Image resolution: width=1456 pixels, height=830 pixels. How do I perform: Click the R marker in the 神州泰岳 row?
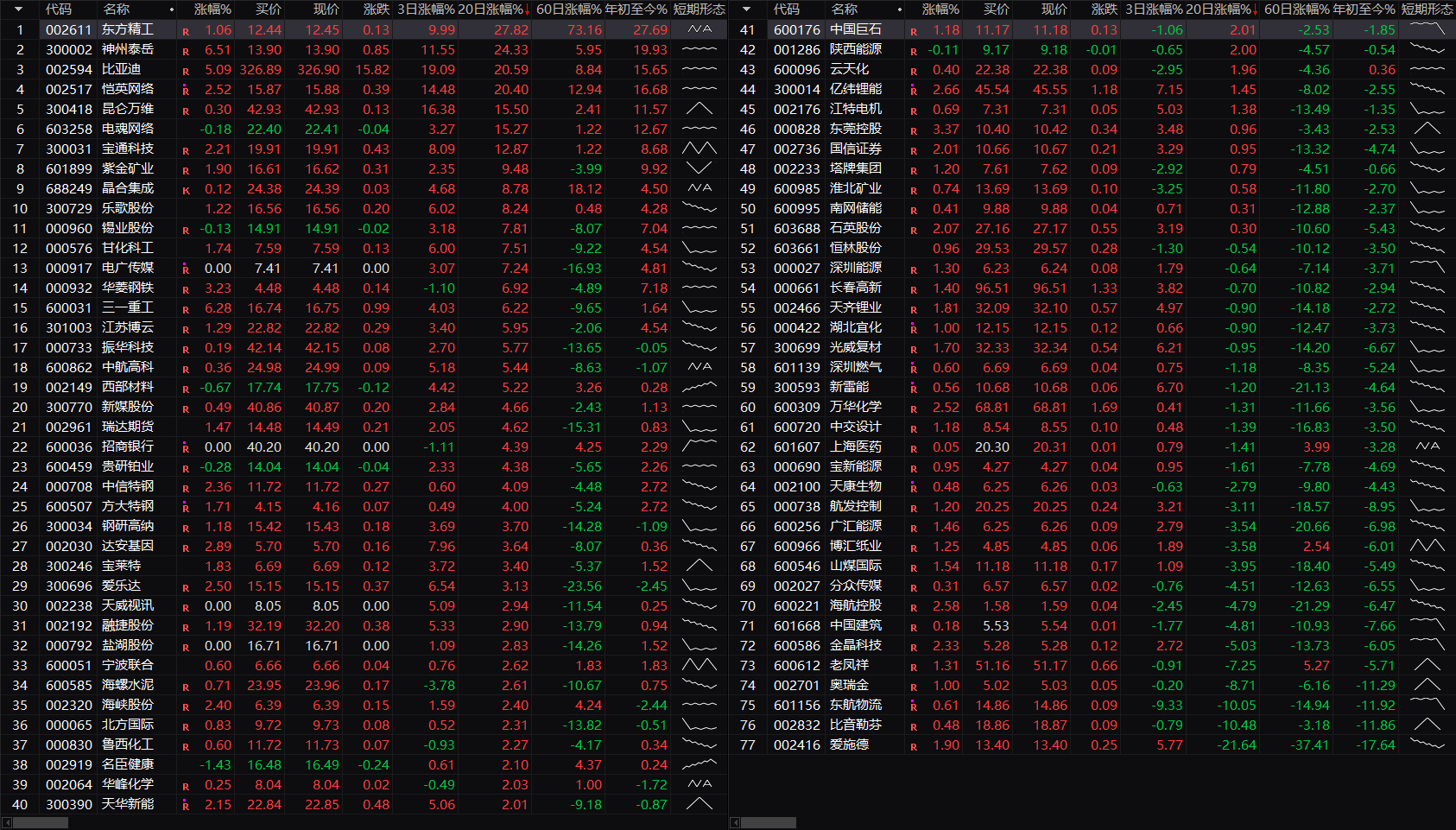coord(186,51)
